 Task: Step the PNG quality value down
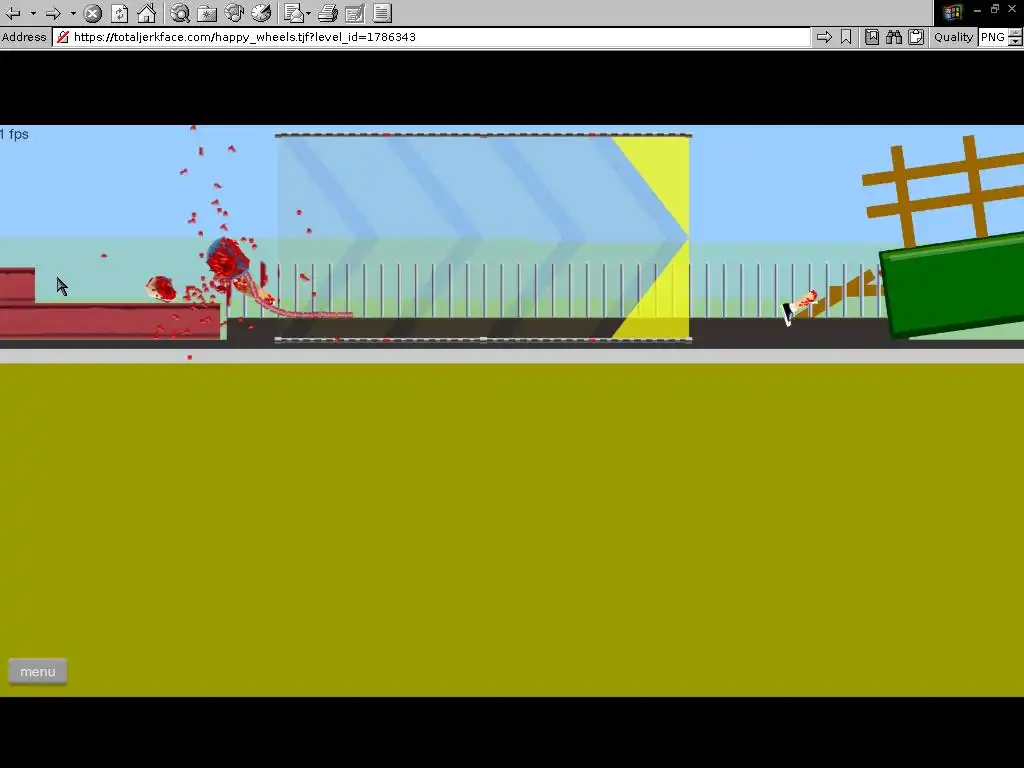click(x=1016, y=41)
